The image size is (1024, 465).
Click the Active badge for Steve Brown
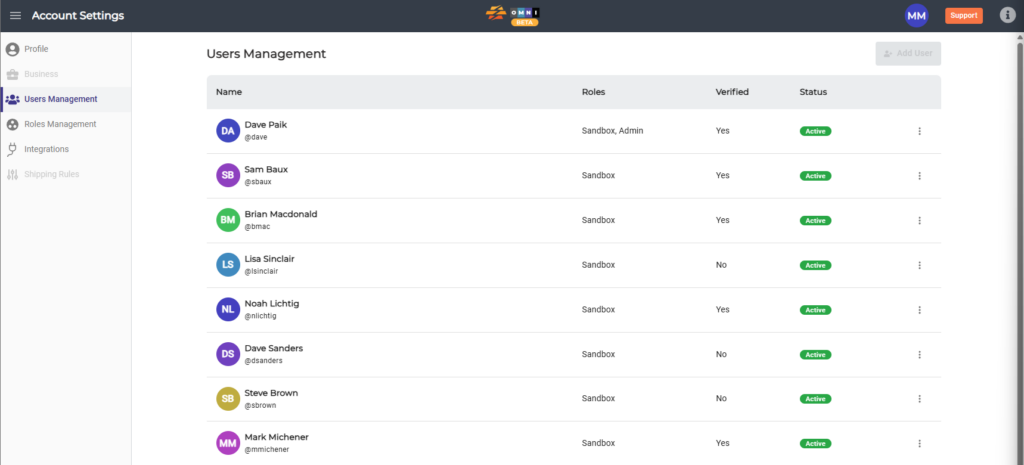[815, 399]
